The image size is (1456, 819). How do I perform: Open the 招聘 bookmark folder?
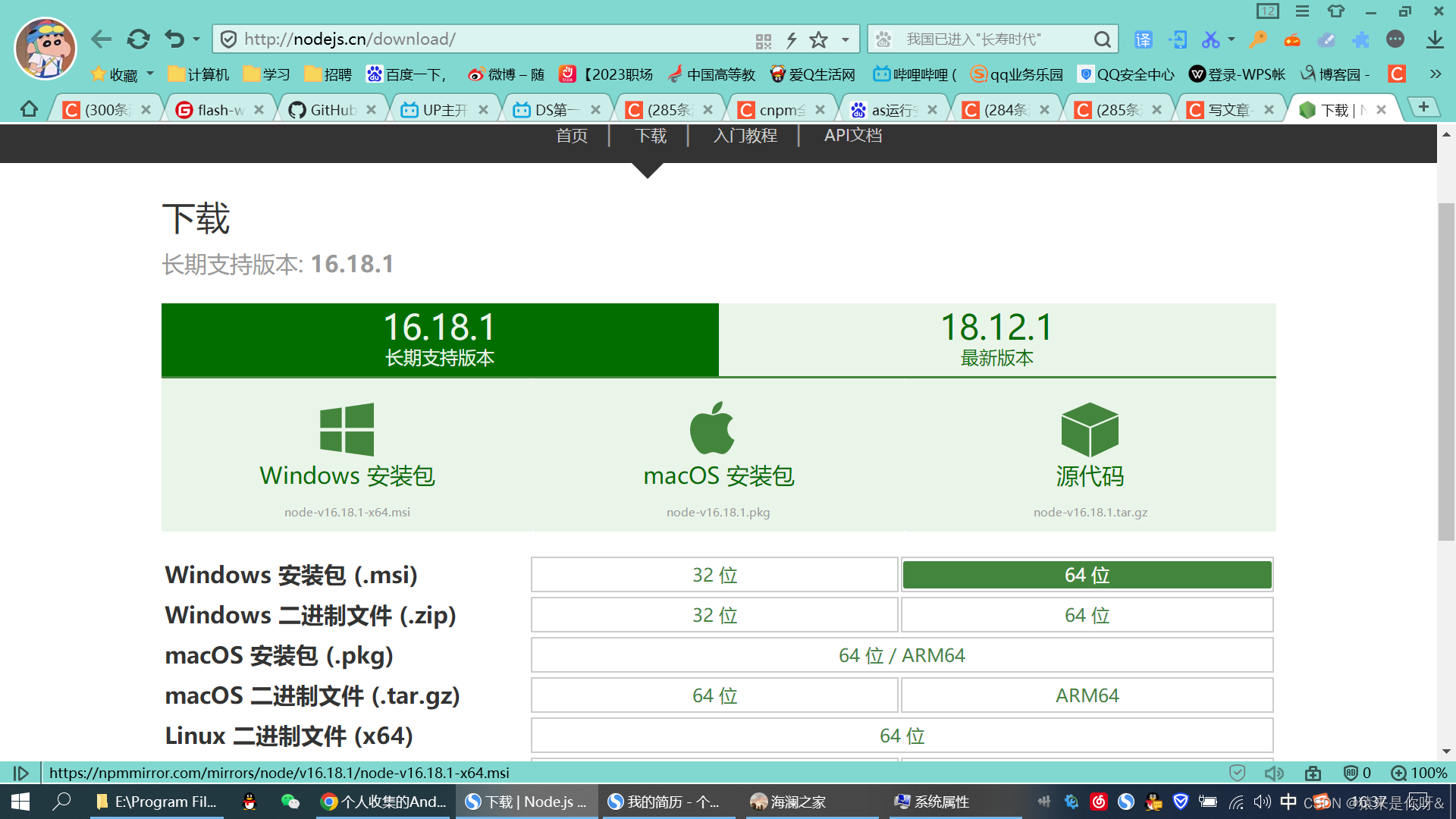[x=328, y=74]
